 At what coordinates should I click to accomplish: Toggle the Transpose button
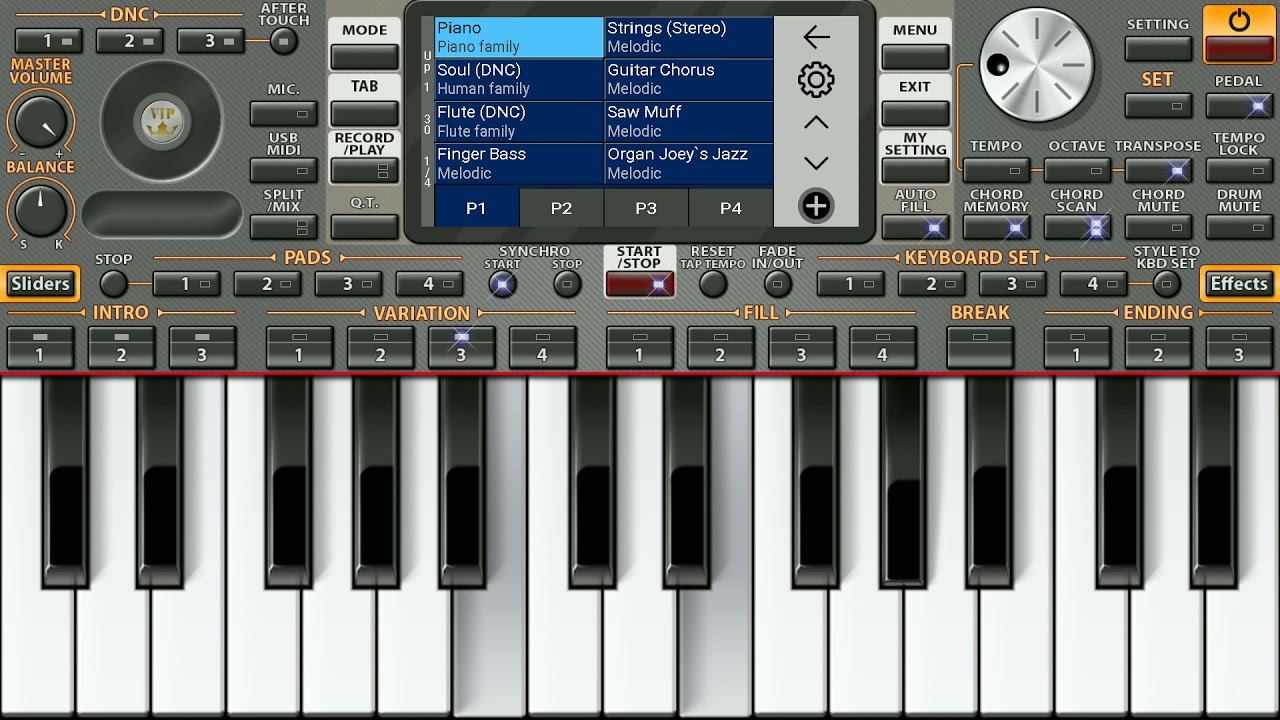pos(1158,171)
